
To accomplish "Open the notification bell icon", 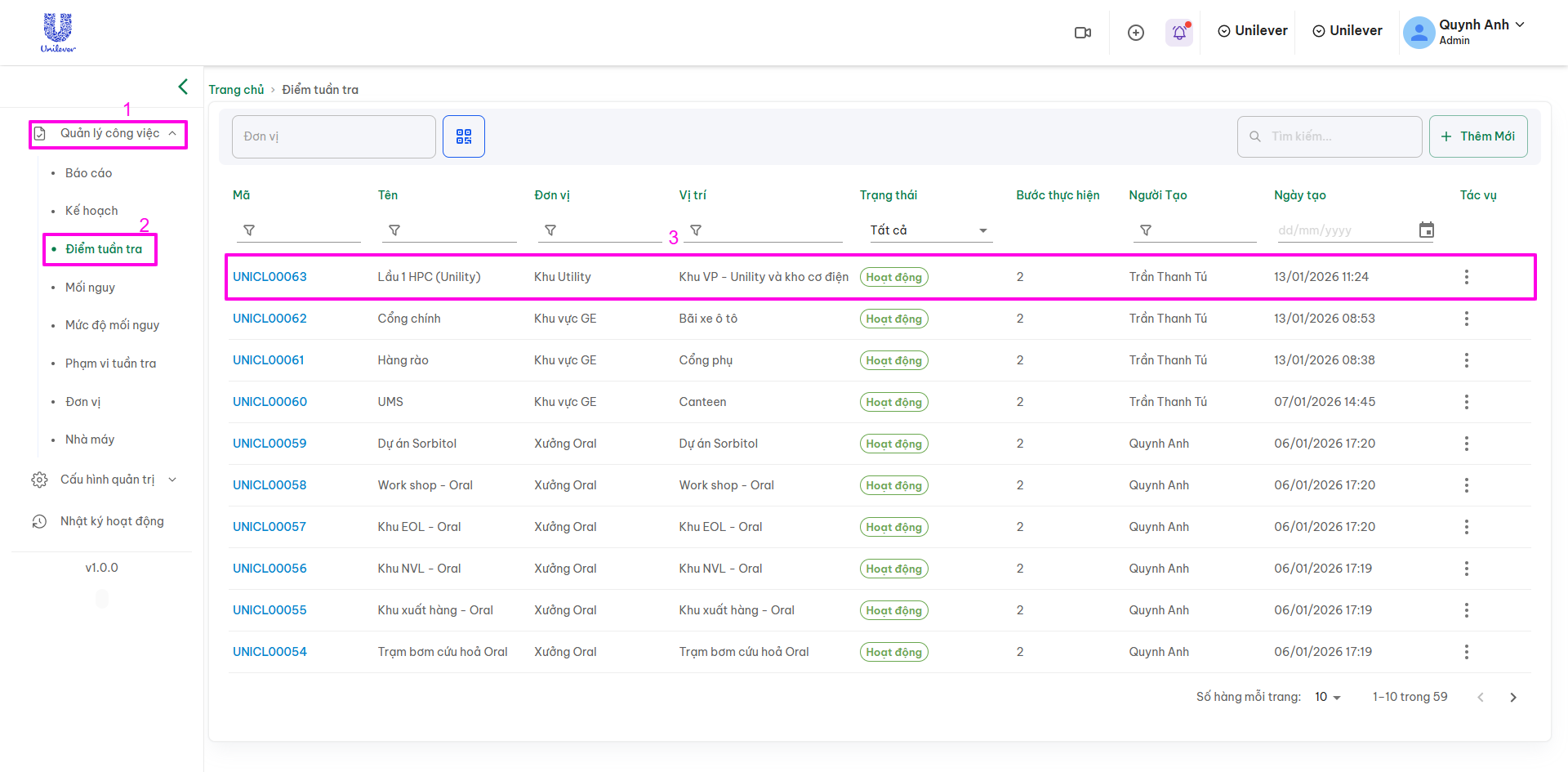I will pyautogui.click(x=1178, y=33).
